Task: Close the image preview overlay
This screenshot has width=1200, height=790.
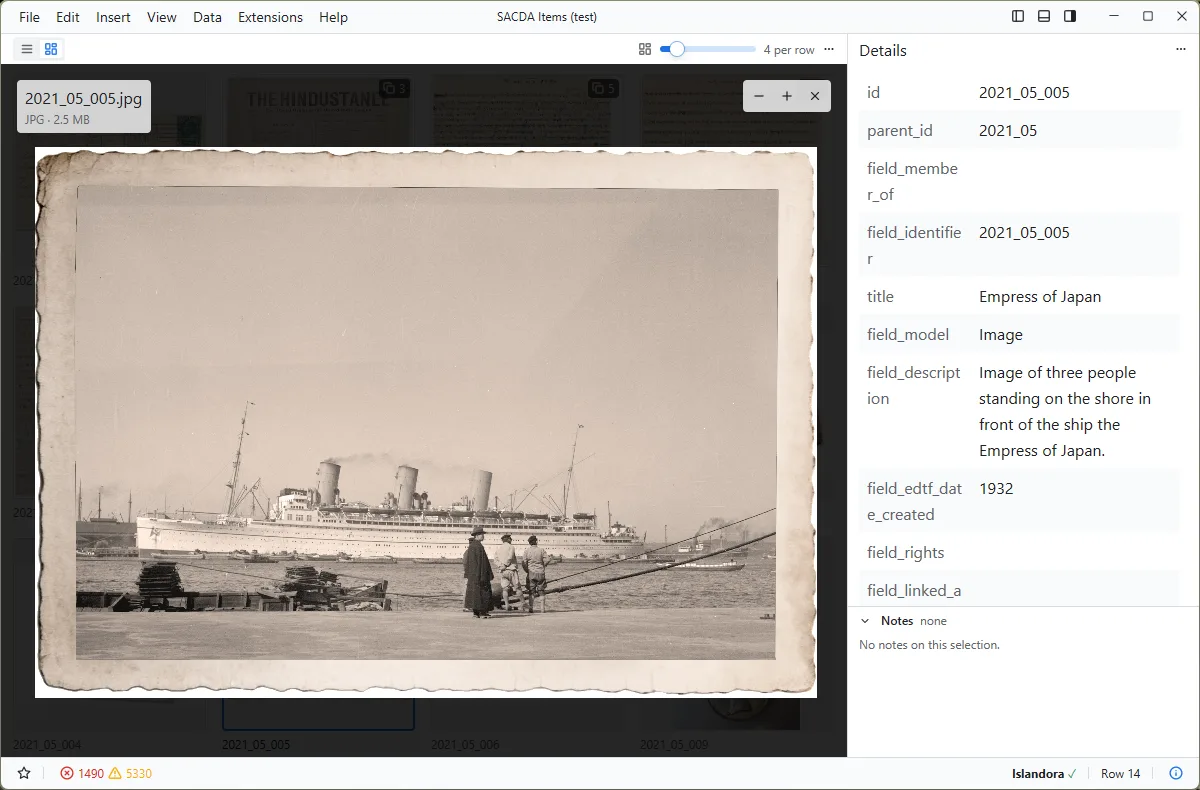Action: click(815, 96)
